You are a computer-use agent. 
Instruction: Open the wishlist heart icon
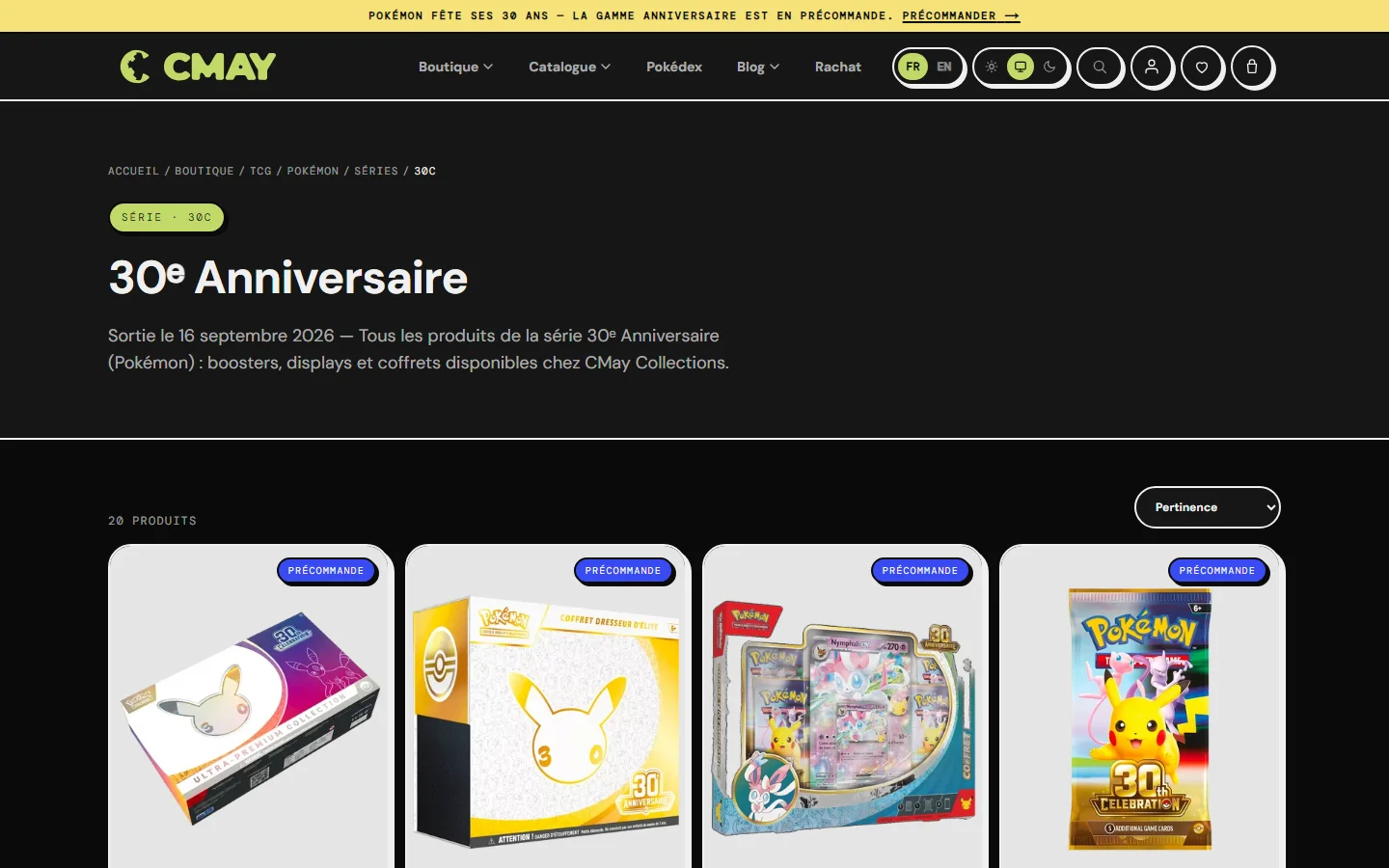1202,67
